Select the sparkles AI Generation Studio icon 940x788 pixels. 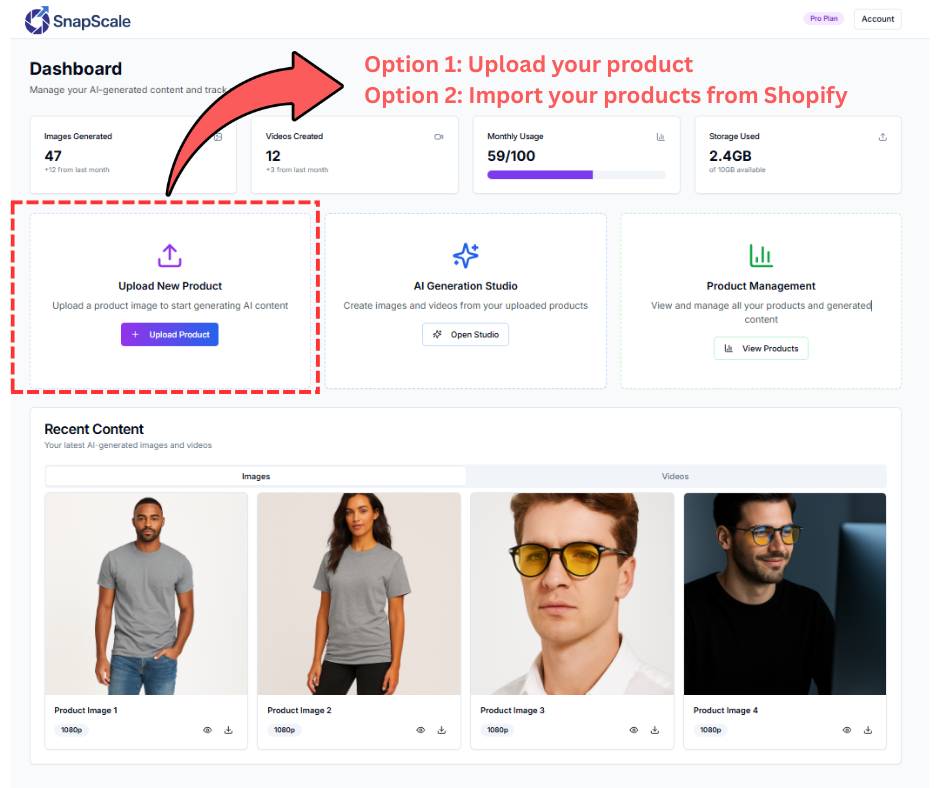pyautogui.click(x=465, y=256)
